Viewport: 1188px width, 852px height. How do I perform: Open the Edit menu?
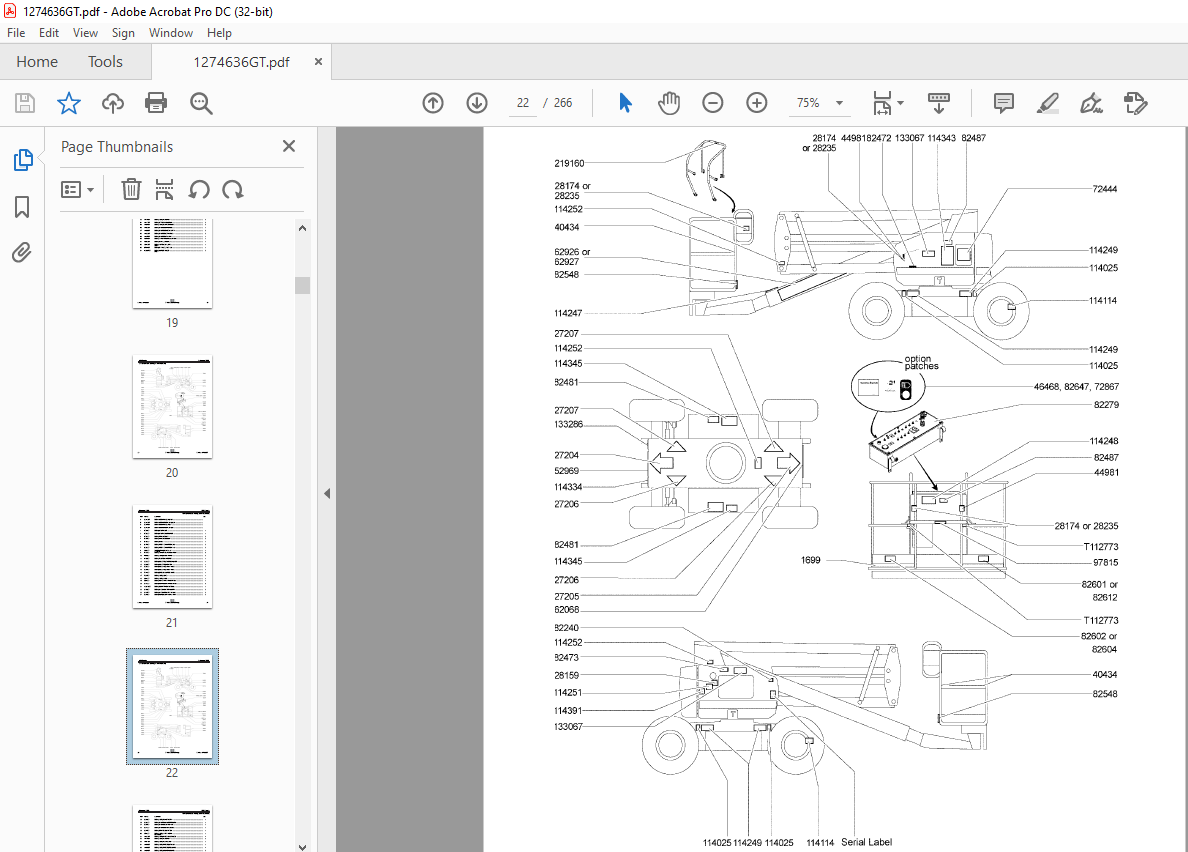tap(48, 33)
